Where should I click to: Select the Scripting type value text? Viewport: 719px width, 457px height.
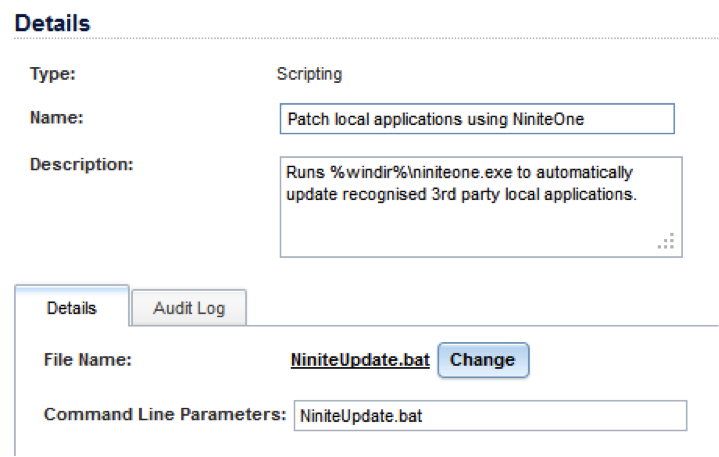pyautogui.click(x=309, y=74)
